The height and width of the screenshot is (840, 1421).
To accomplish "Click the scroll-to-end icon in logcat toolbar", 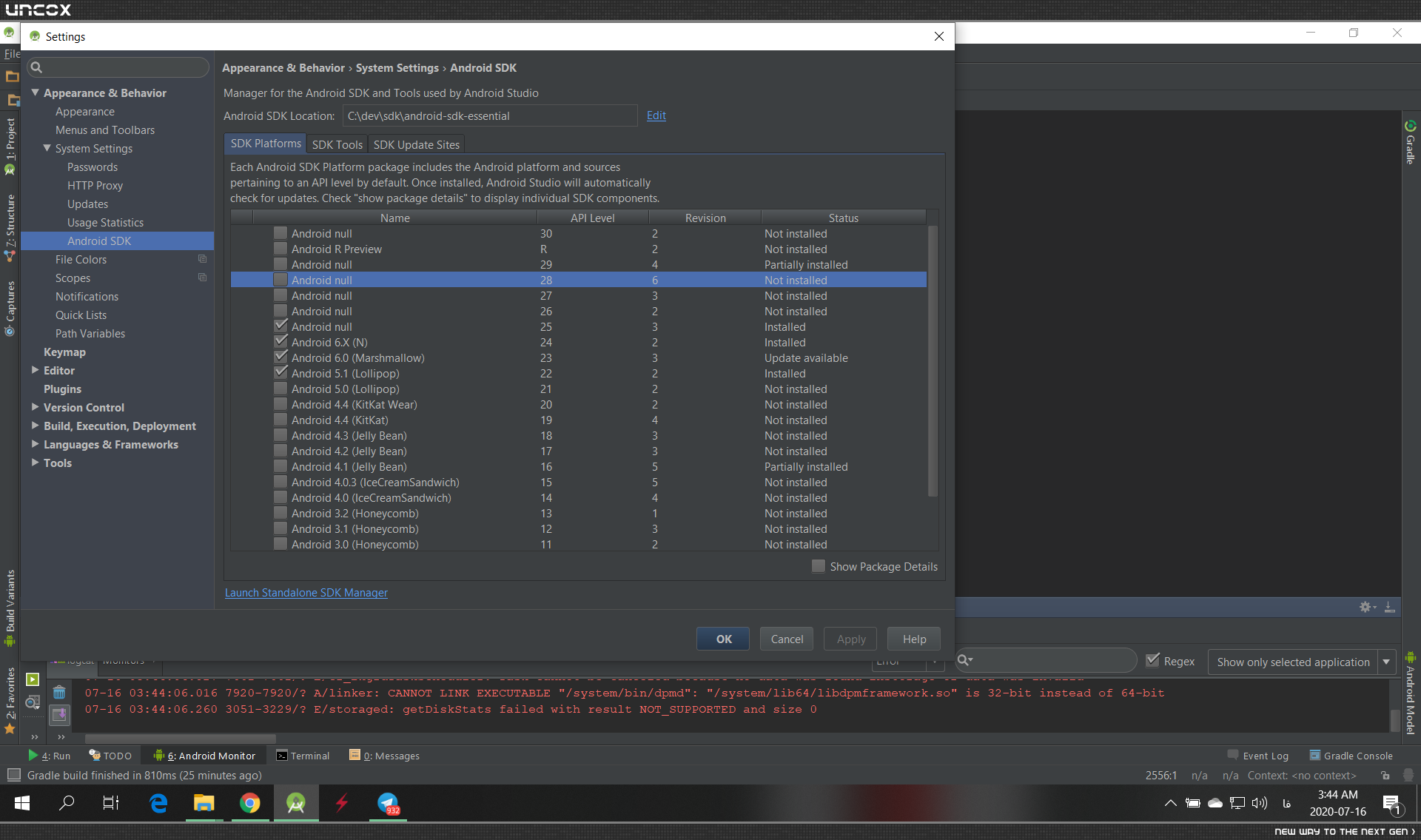I will (x=59, y=714).
